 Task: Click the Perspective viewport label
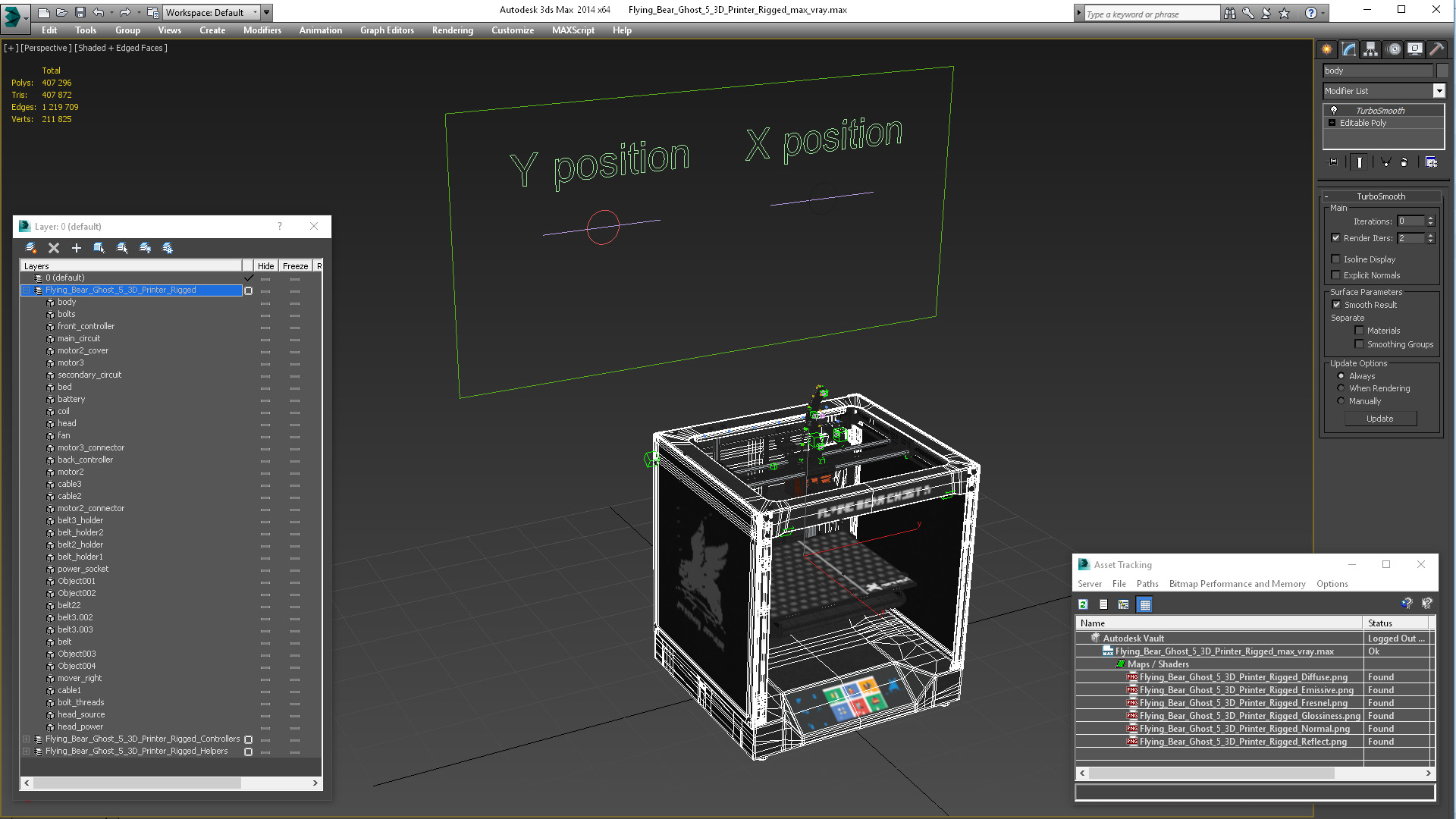(x=46, y=48)
